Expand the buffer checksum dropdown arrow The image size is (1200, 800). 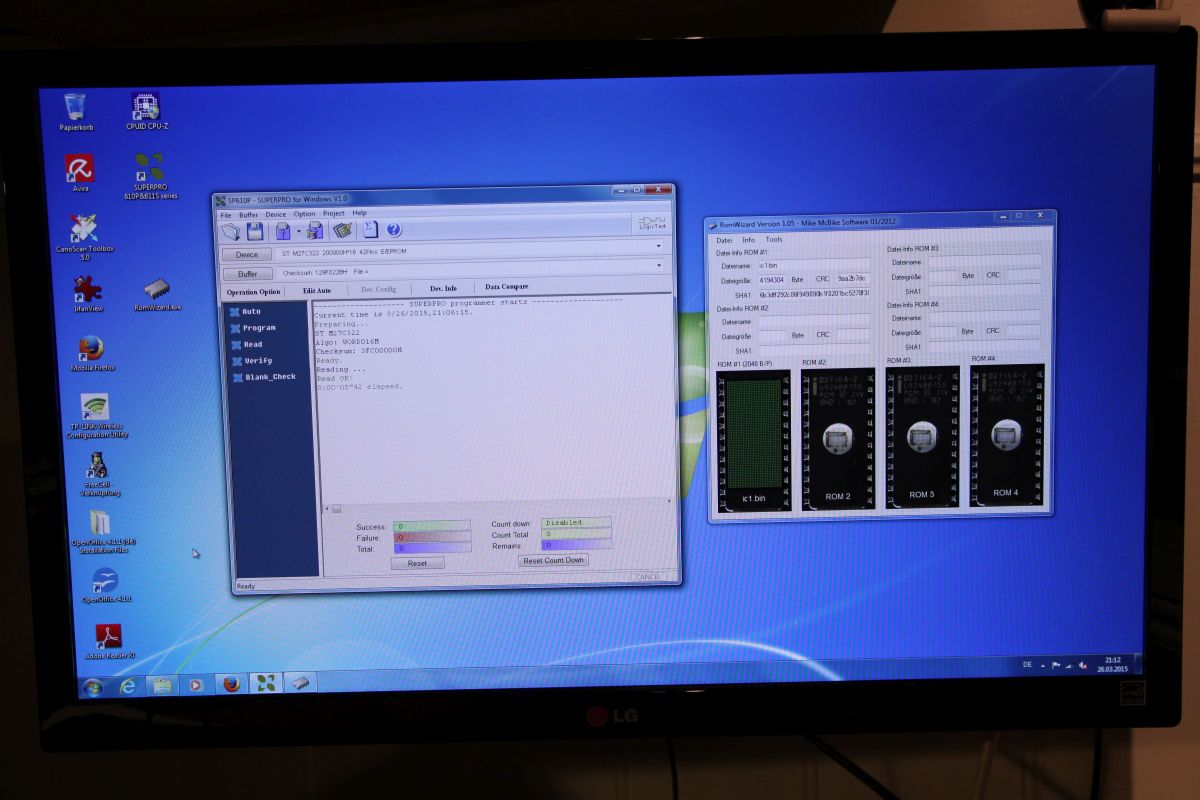pyautogui.click(x=658, y=266)
